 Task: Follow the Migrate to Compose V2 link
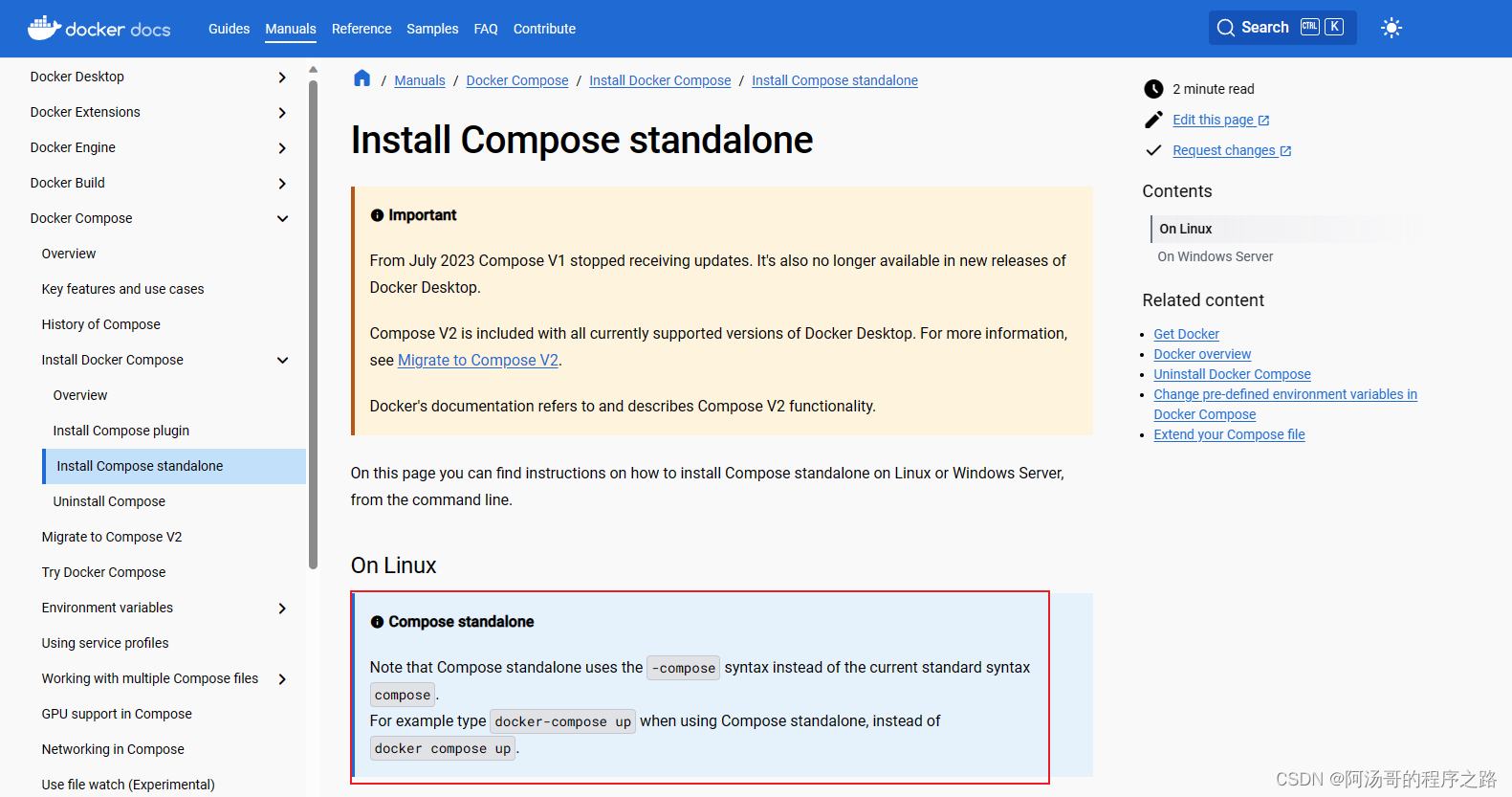coord(477,360)
